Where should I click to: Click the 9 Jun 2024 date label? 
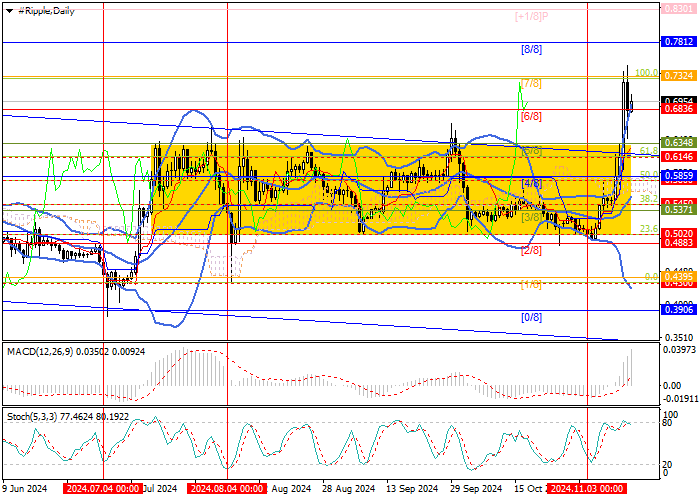[x=25, y=488]
